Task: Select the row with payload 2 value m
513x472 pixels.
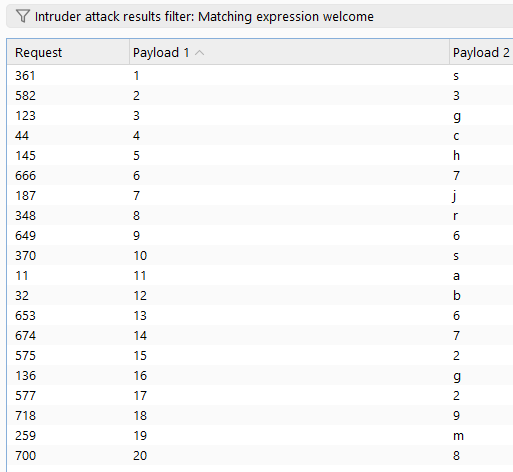Action: tap(260, 436)
